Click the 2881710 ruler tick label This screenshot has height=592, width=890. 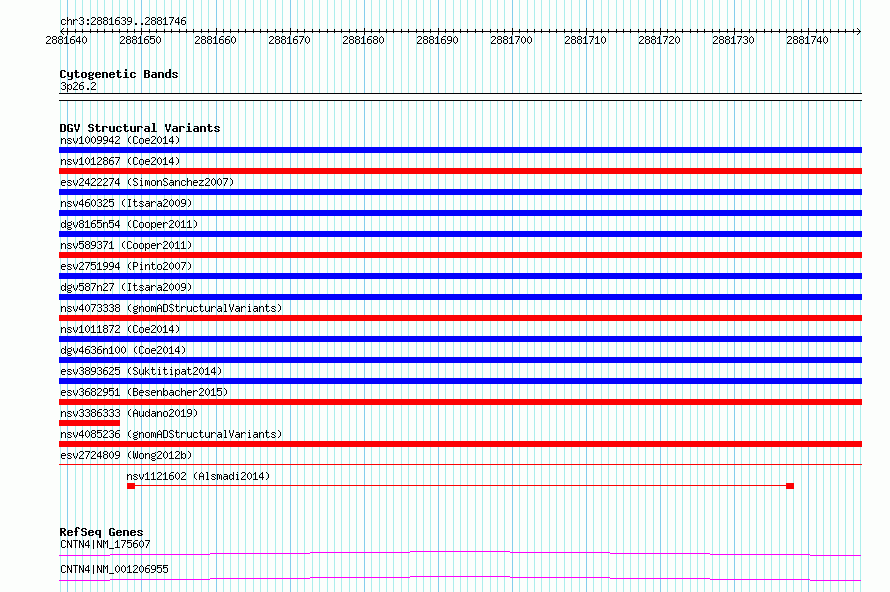click(585, 40)
